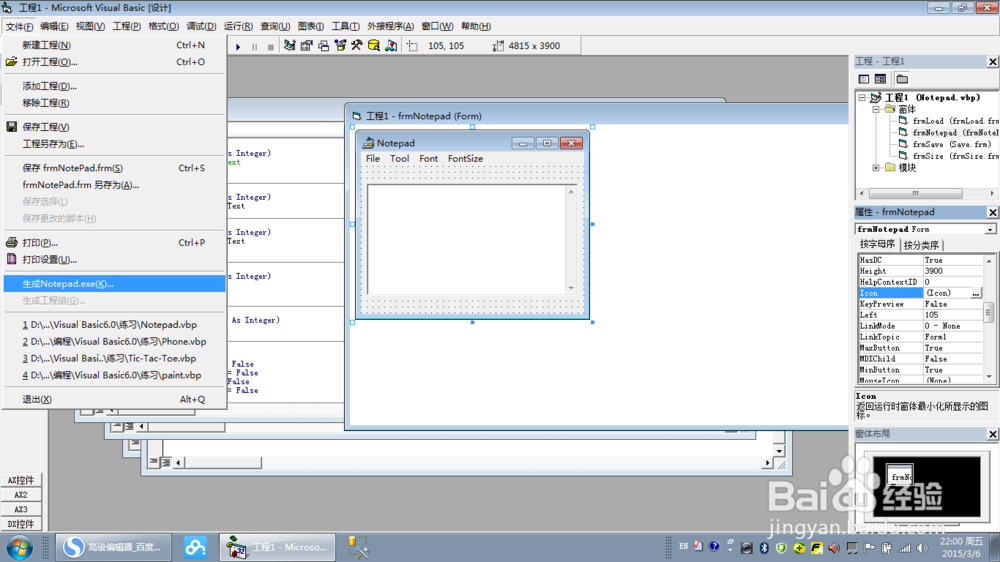Switch to 按分类序 properties tab
The width and height of the screenshot is (1000, 562).
pos(921,245)
